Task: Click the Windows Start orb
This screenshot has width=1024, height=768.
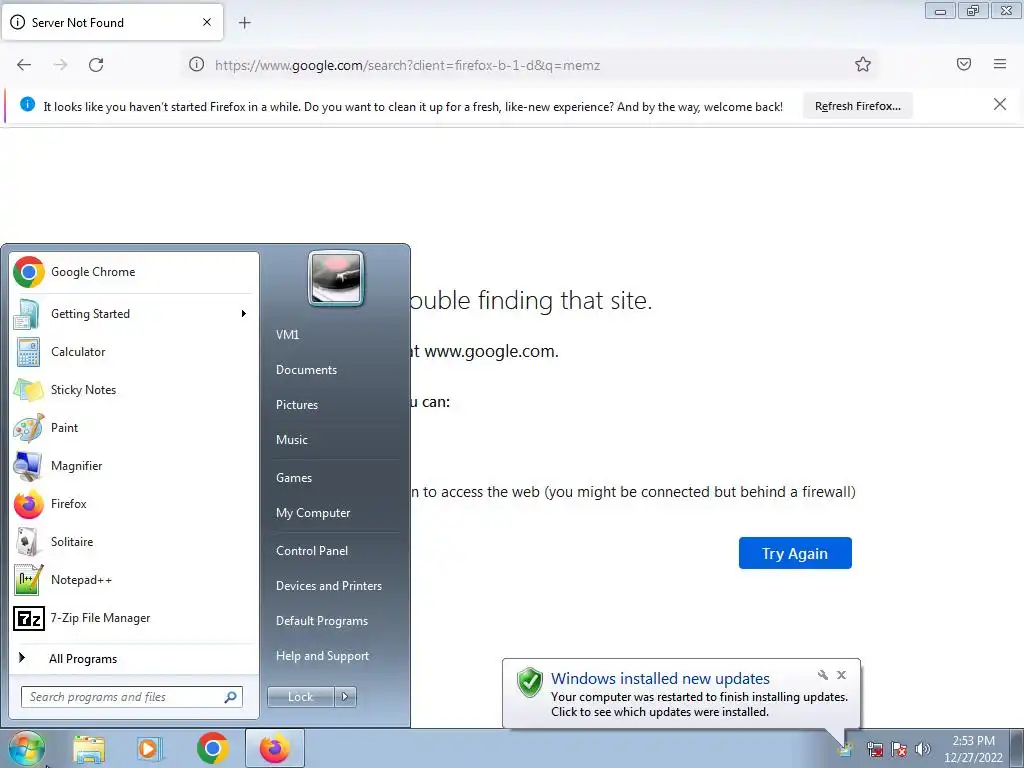Action: tap(26, 748)
